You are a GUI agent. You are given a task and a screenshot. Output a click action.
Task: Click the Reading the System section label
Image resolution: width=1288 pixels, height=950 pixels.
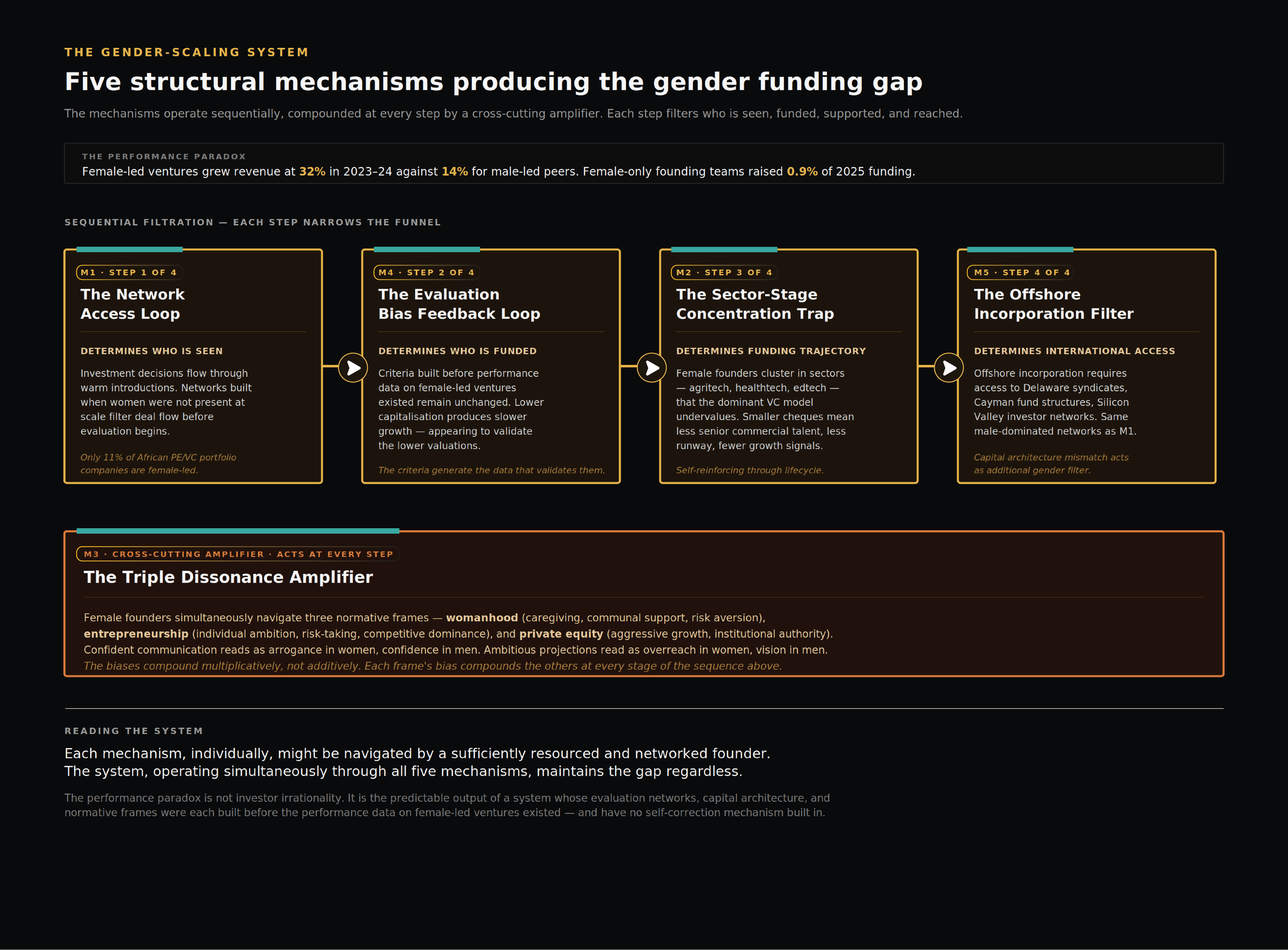[133, 731]
